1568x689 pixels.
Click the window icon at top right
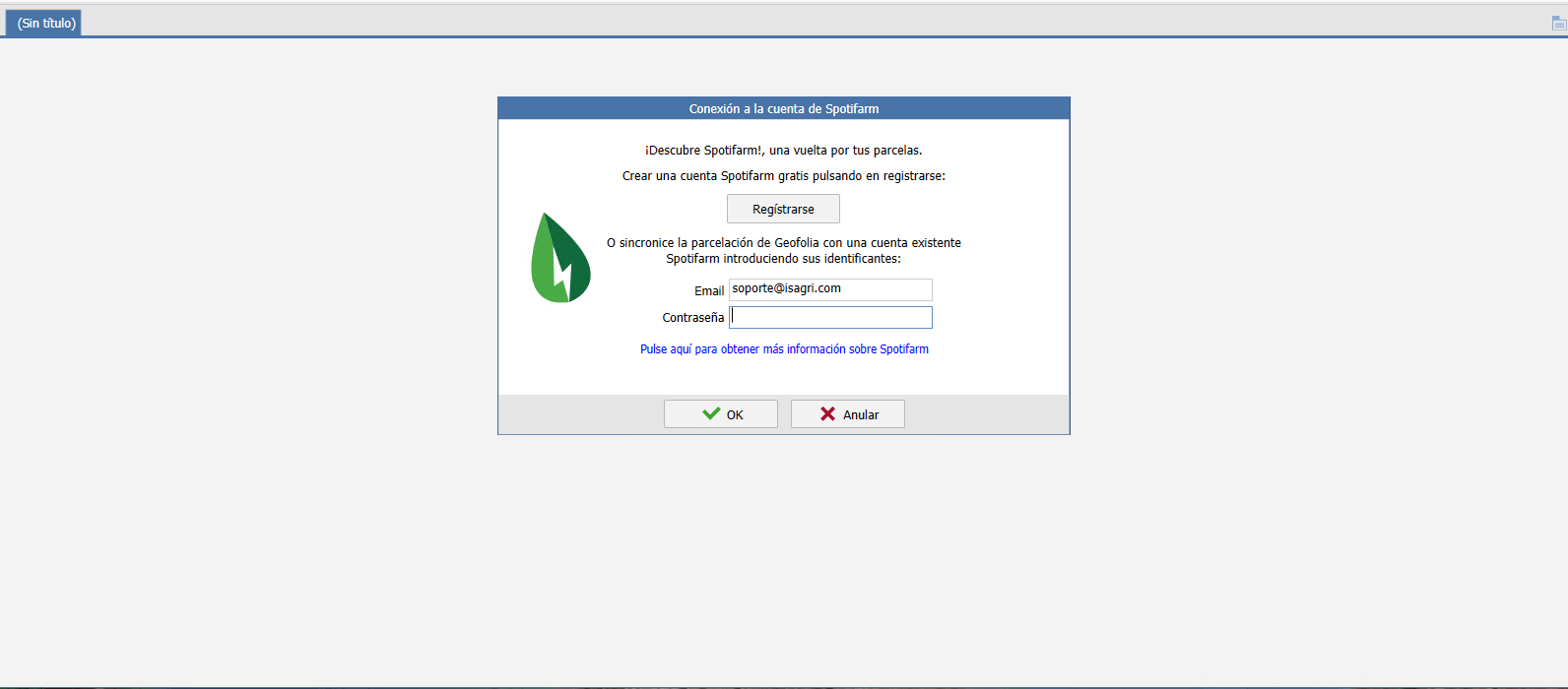1559,22
